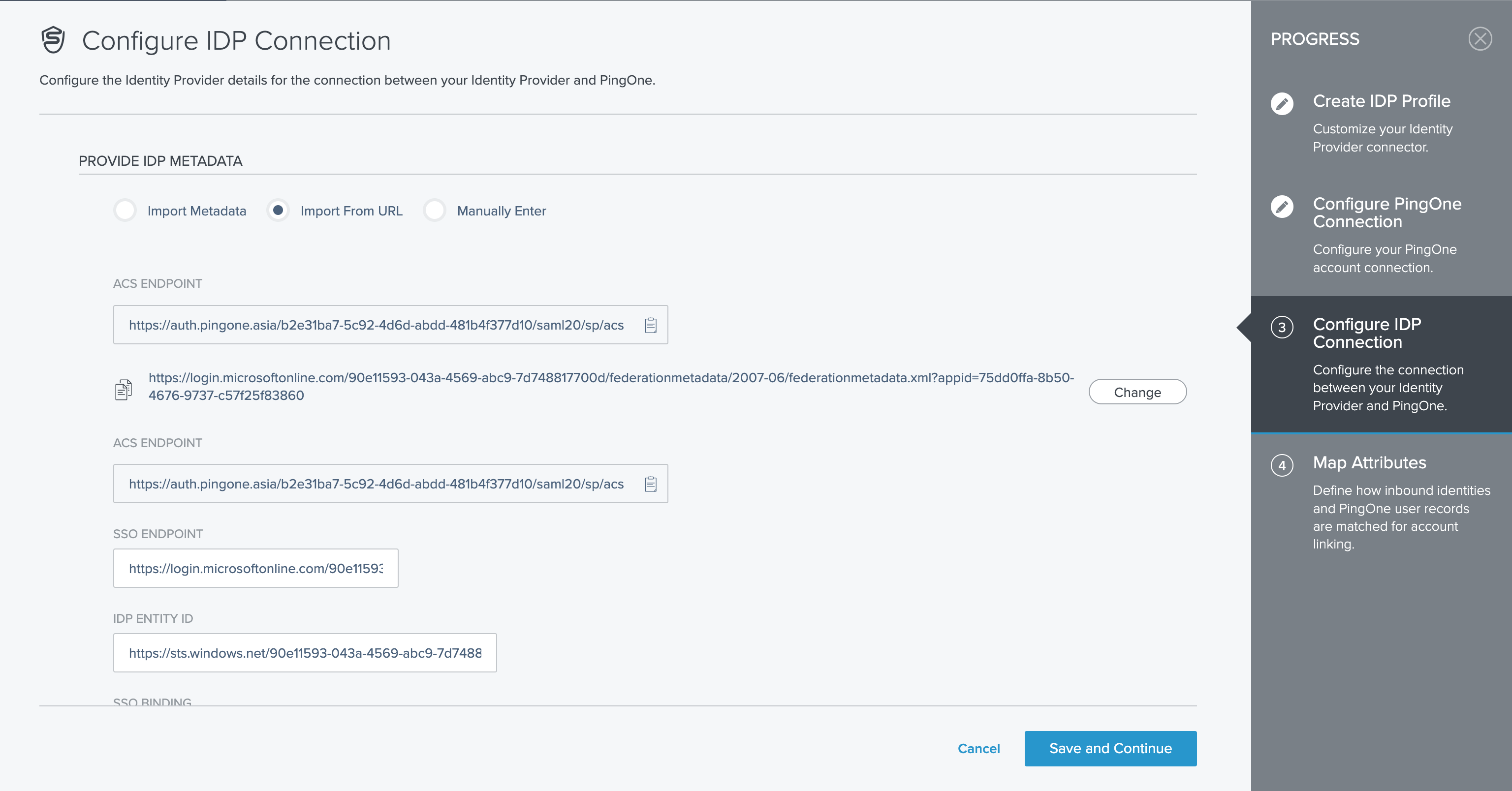Click into the SSO Endpoint field
The height and width of the screenshot is (791, 1512).
click(x=255, y=568)
